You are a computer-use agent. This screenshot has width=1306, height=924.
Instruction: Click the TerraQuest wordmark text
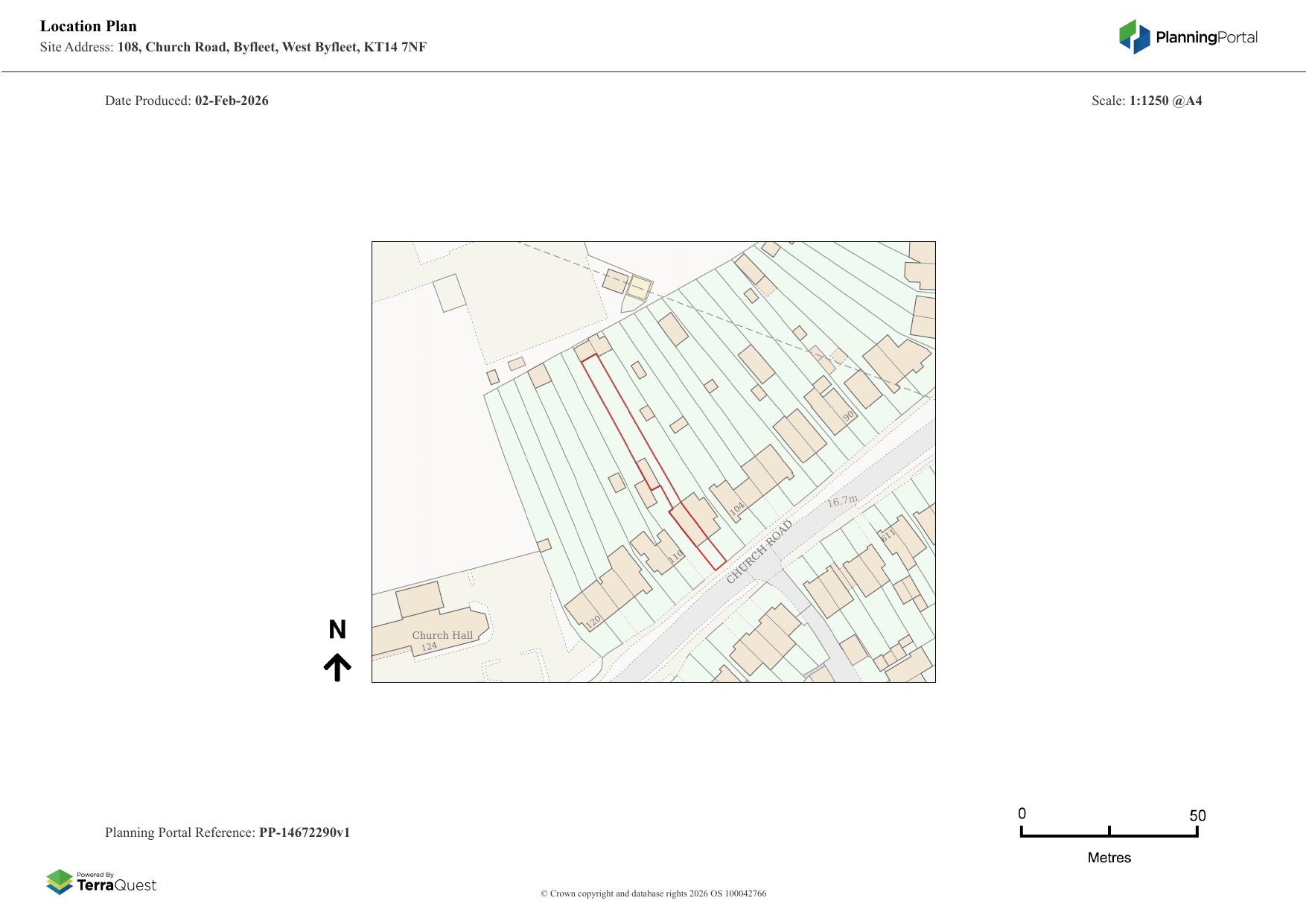coord(116,885)
